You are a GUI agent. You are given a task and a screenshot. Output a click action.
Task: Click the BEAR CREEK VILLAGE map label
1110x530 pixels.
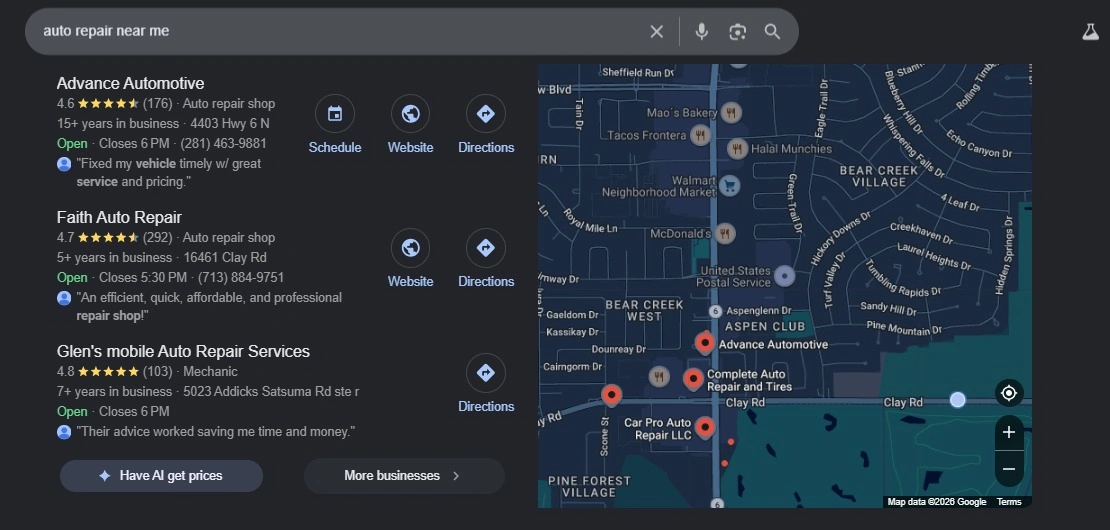point(879,176)
